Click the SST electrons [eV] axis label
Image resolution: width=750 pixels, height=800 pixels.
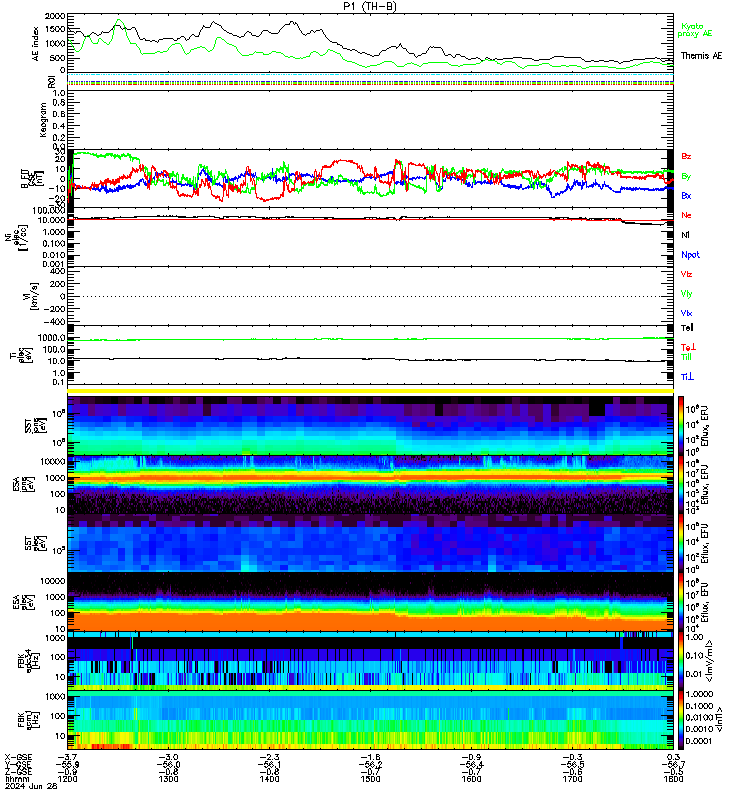pyautogui.click(x=36, y=543)
